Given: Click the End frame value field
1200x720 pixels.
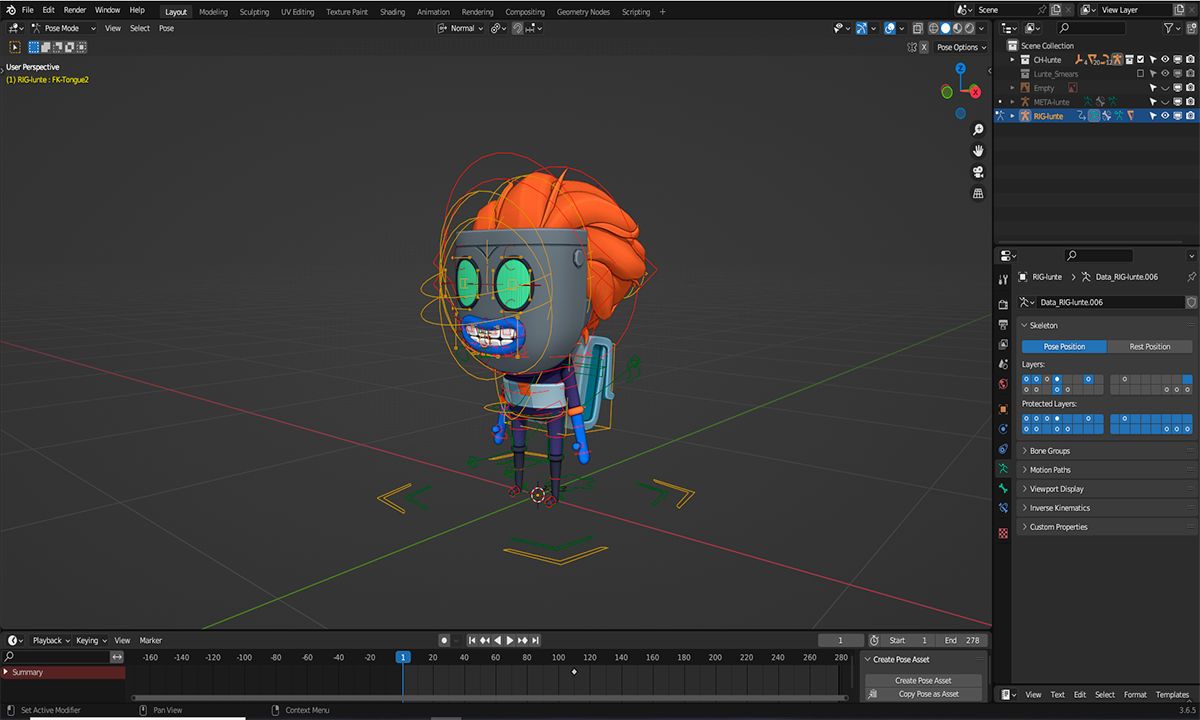Looking at the screenshot, I should click(x=962, y=640).
